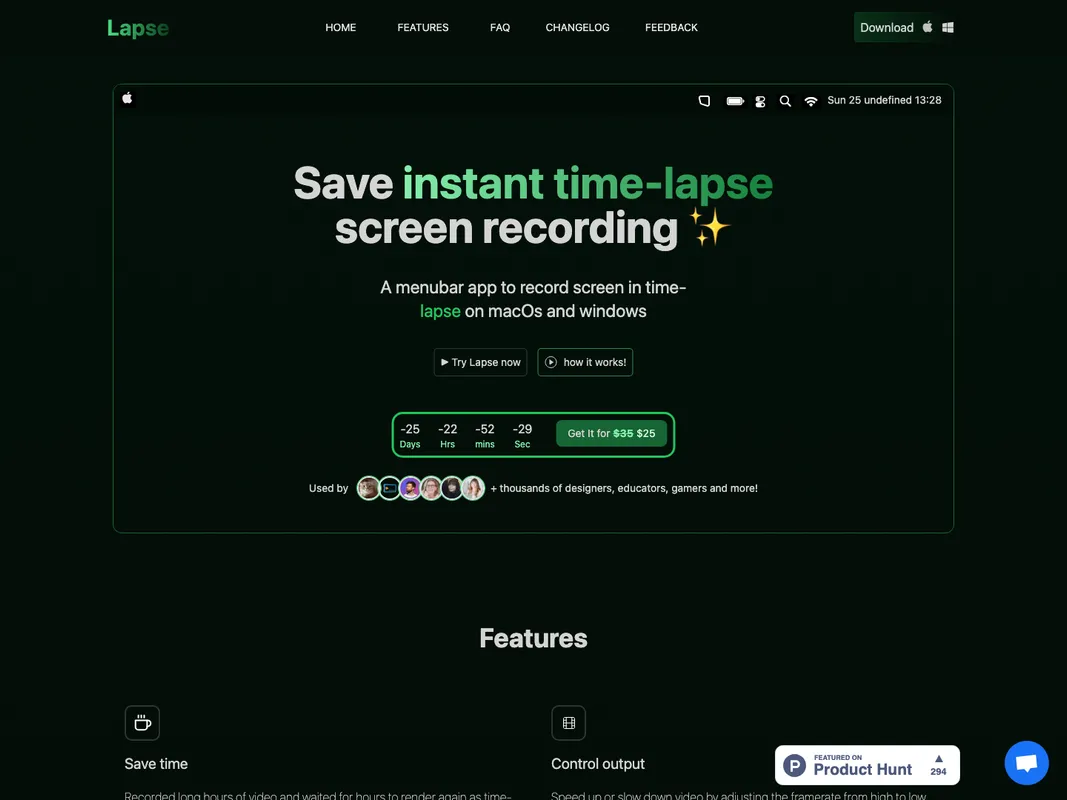1067x800 pixels.
Task: Click Get It for $25 offer button
Action: (x=611, y=433)
